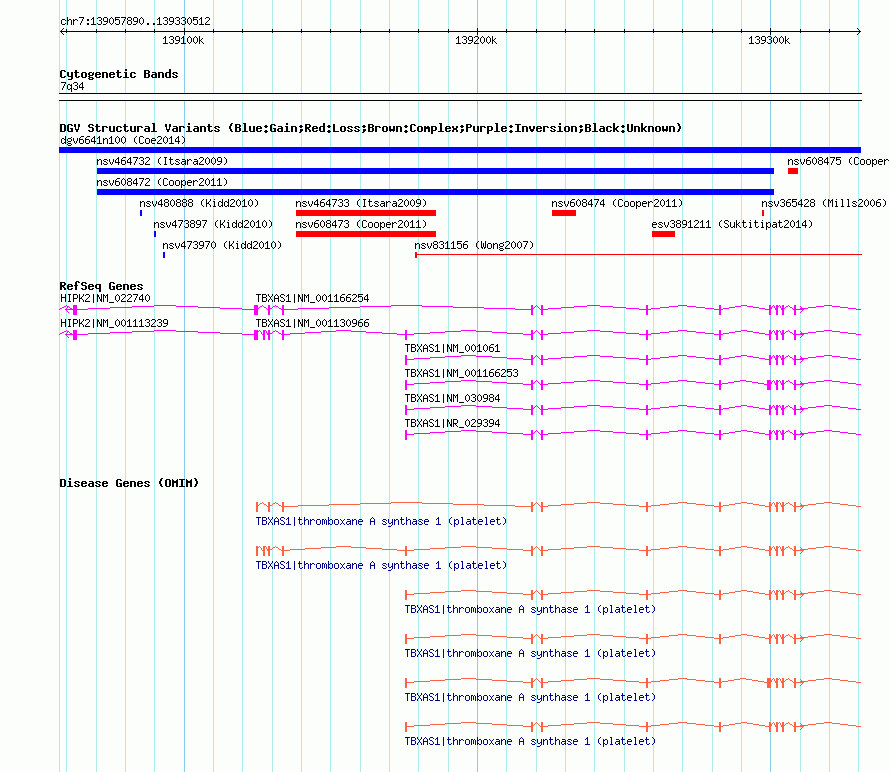The image size is (890, 772).
Task: Select nsv831156 (Wong2007) label
Action: point(474,245)
